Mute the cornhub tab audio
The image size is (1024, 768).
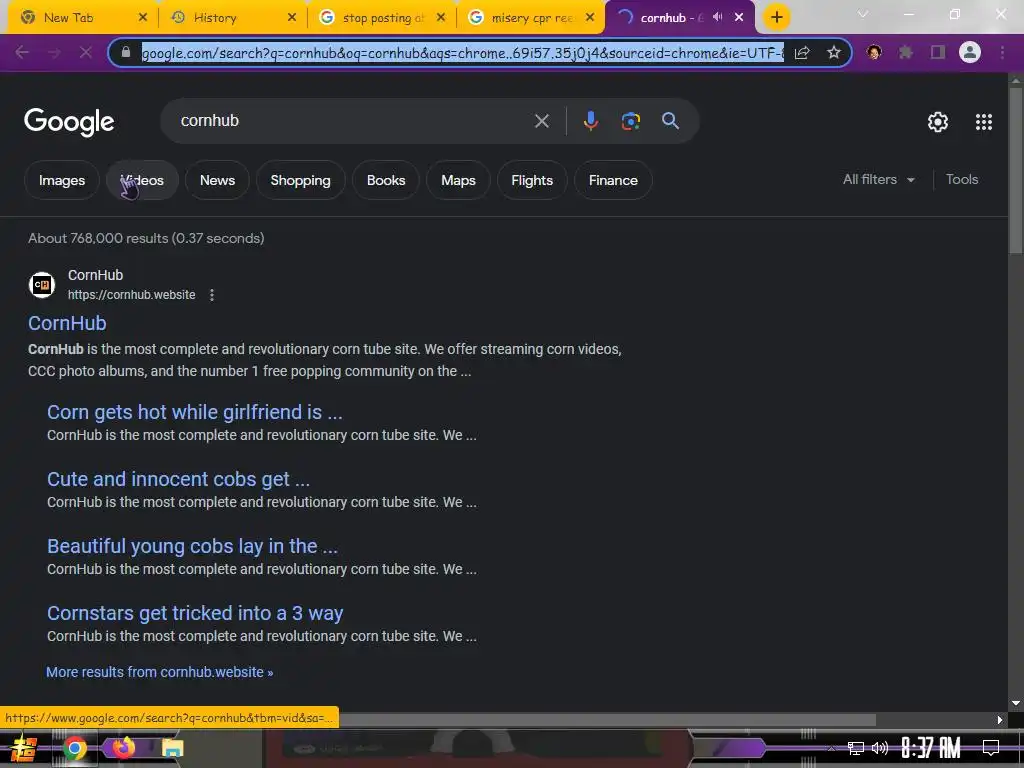pos(718,18)
